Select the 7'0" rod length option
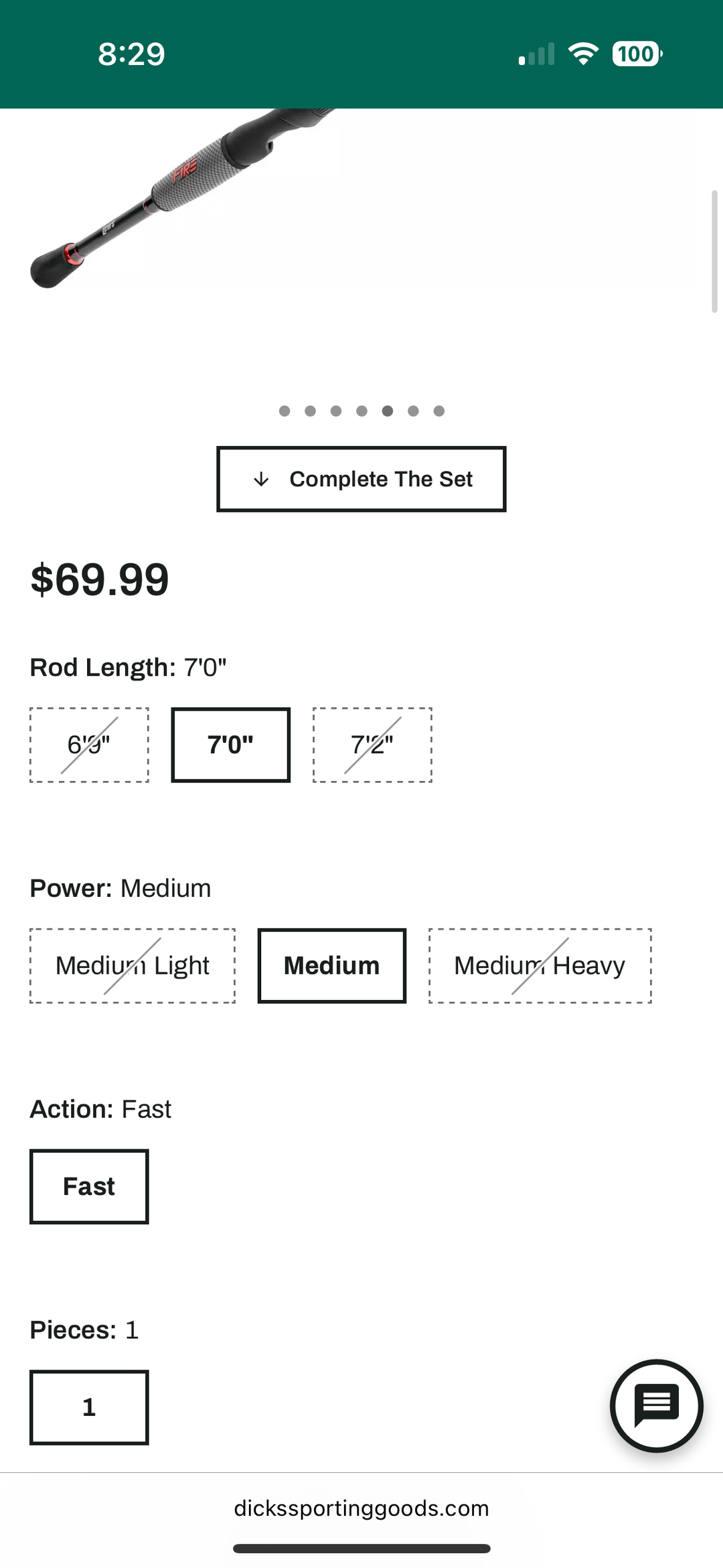The width and height of the screenshot is (723, 1568). [x=231, y=745]
